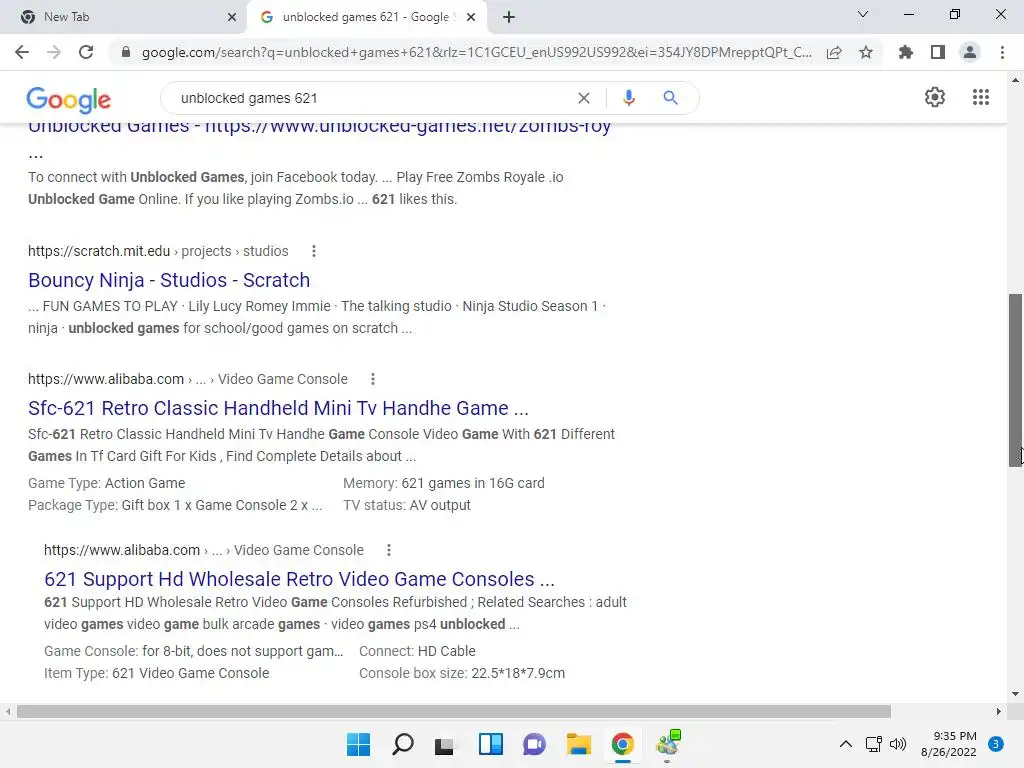1024x768 pixels.
Task: Open more options for 621 Support Hd result
Action: [x=389, y=551]
